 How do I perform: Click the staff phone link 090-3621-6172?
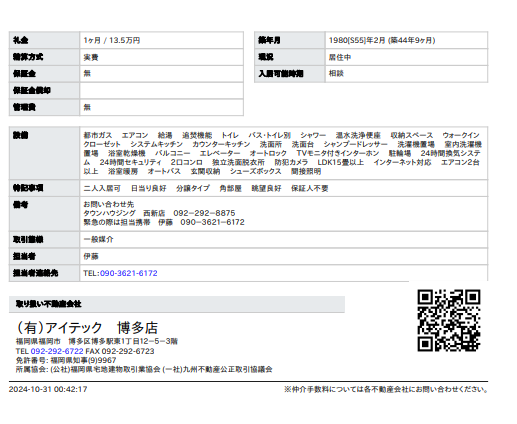pos(128,273)
